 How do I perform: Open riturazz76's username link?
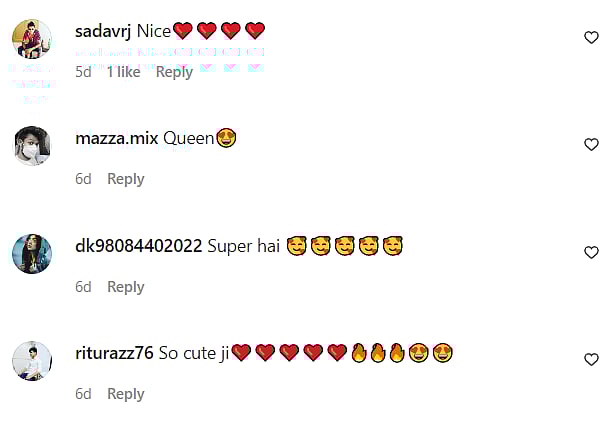tap(114, 353)
